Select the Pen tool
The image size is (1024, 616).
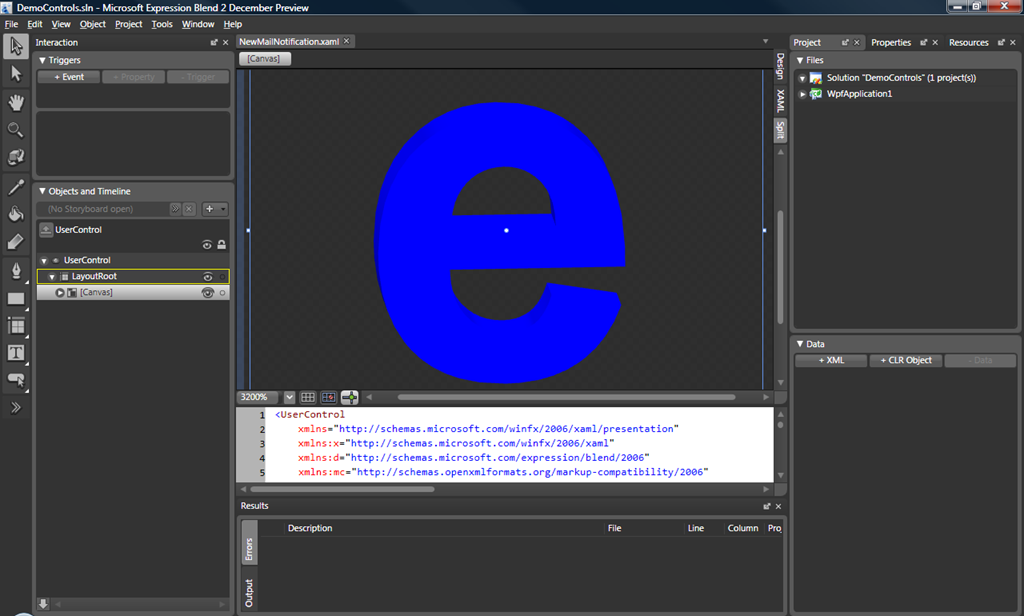pyautogui.click(x=16, y=270)
